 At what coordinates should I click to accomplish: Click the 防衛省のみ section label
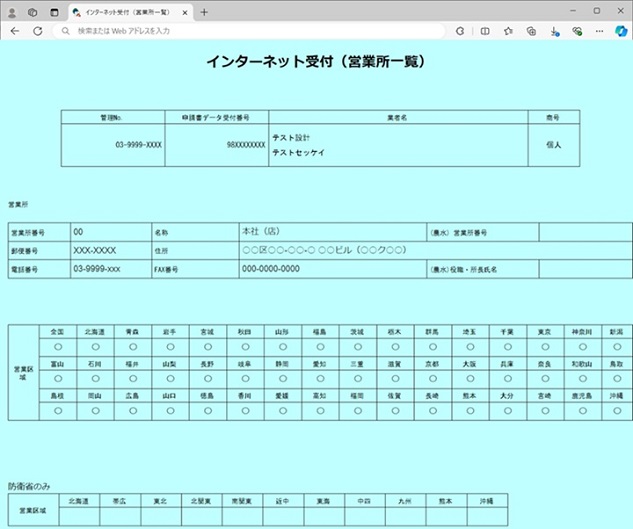[29, 486]
